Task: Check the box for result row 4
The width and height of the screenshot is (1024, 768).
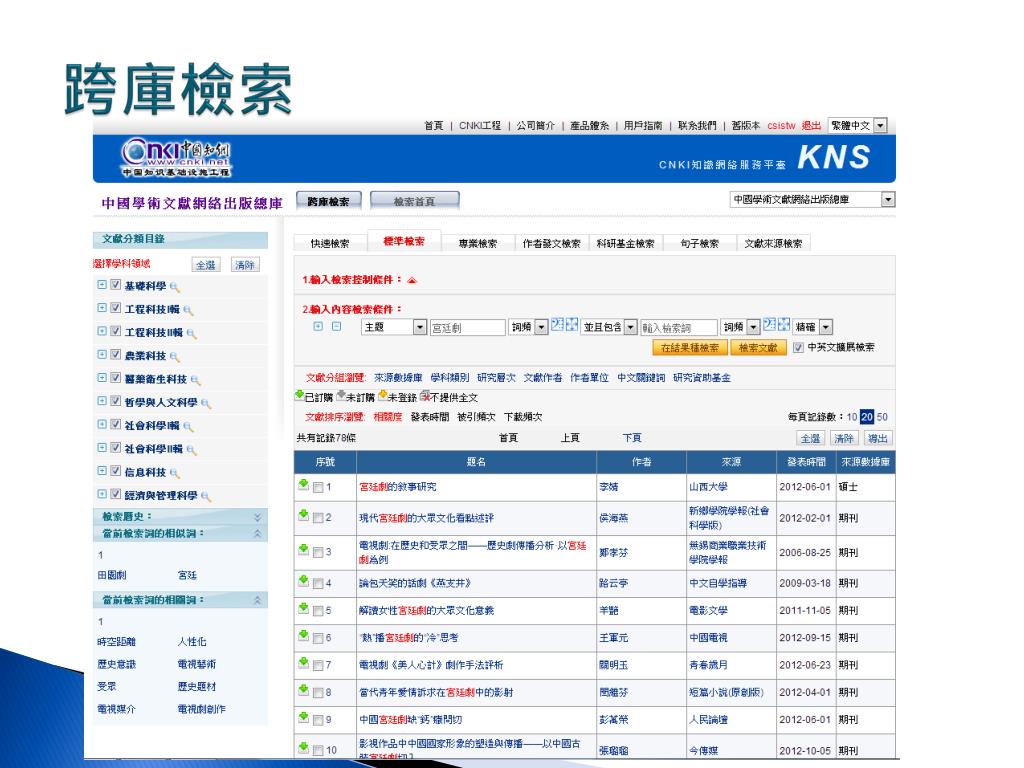Action: click(318, 583)
